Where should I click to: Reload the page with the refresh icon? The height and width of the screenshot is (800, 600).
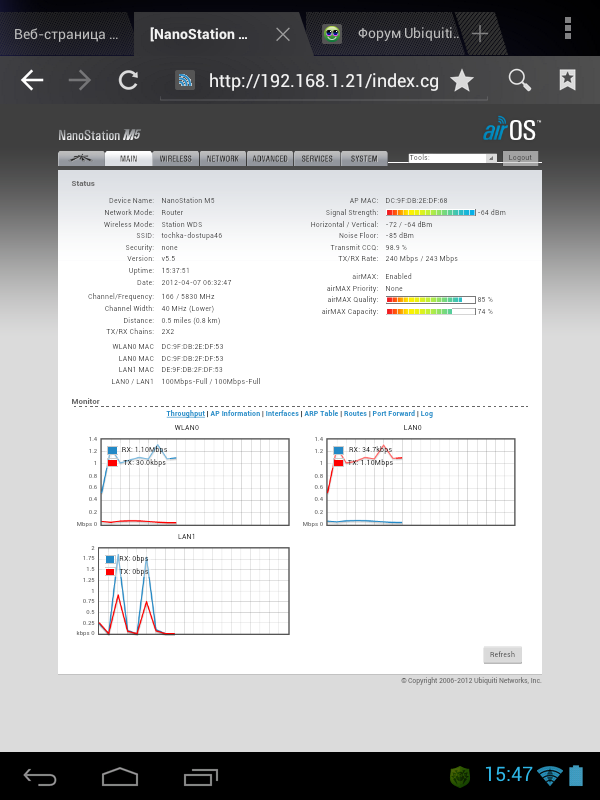128,80
